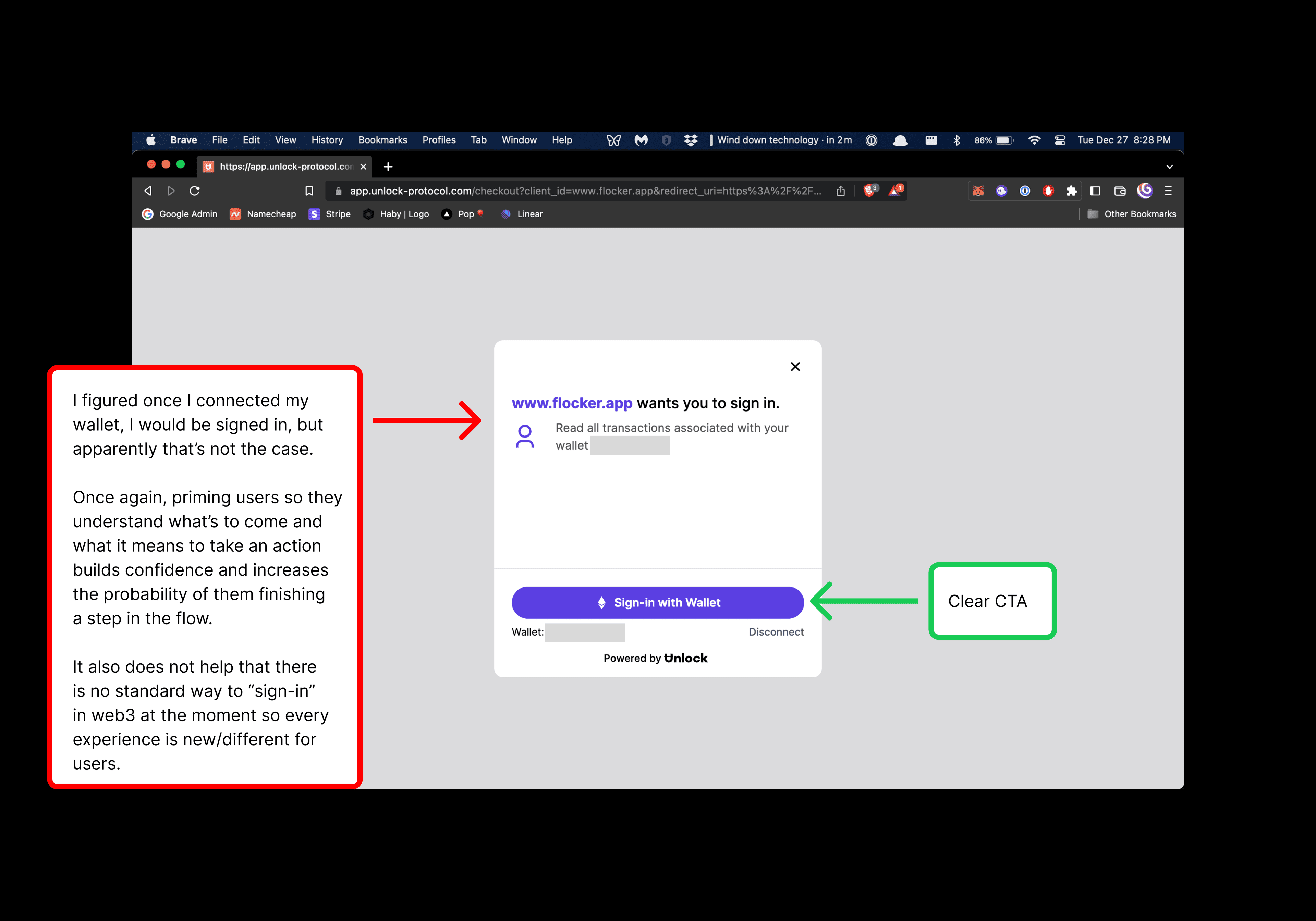This screenshot has width=1316, height=921.
Task: Open the Brave Wallet icon
Action: point(1119,191)
